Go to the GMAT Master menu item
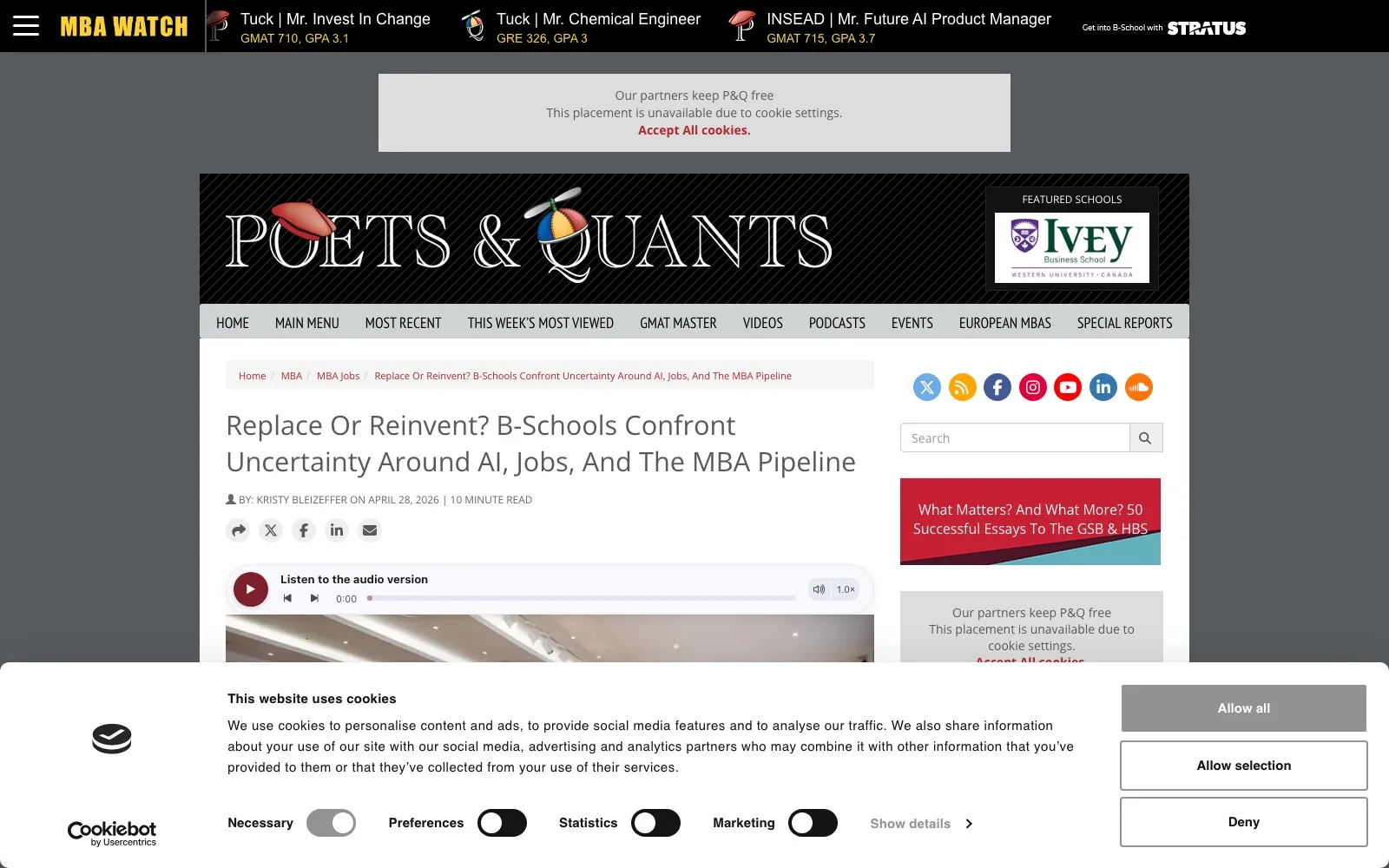The width and height of the screenshot is (1389, 868). click(x=678, y=323)
